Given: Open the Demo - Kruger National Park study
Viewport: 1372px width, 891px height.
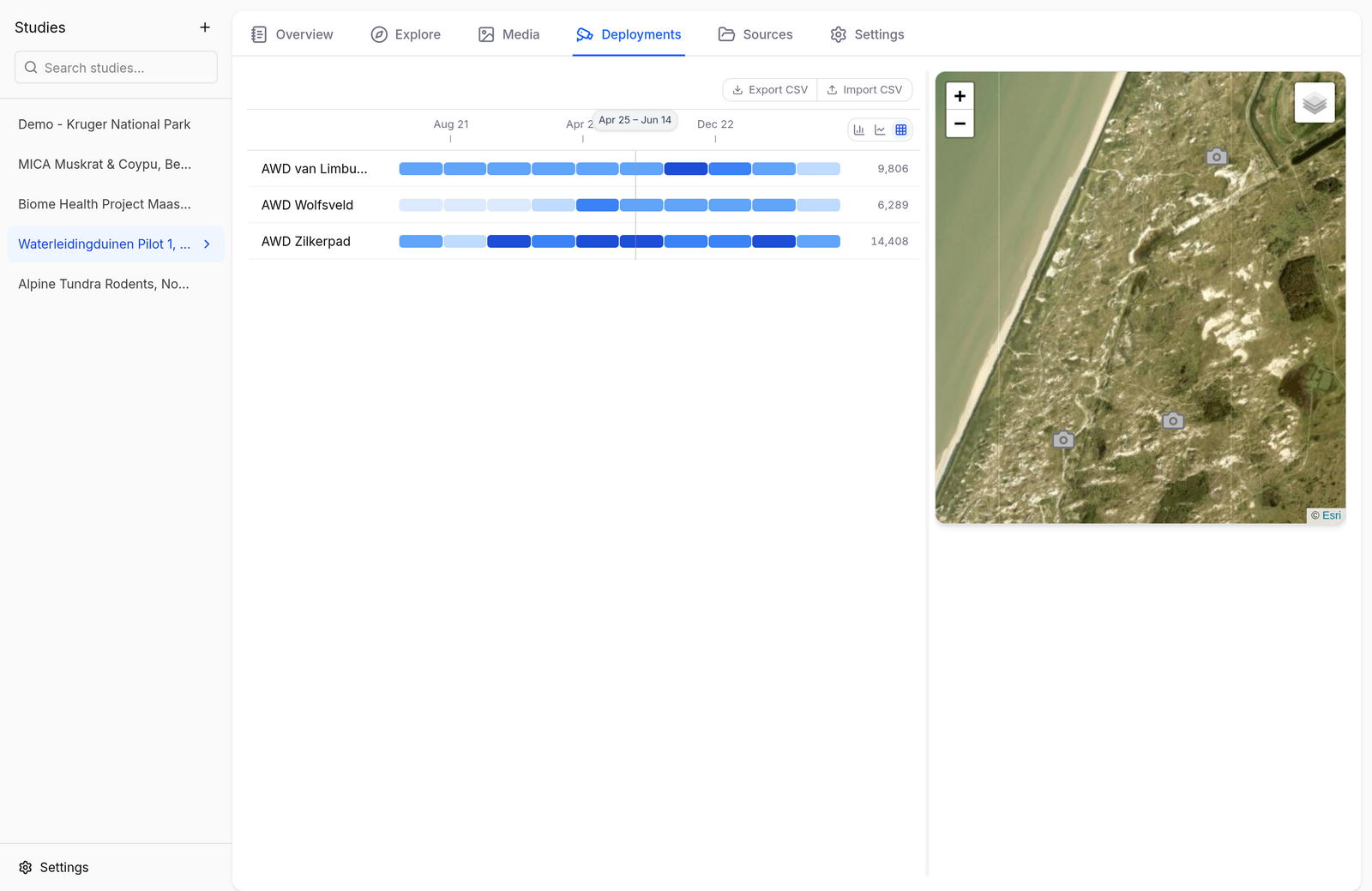Looking at the screenshot, I should point(105,124).
